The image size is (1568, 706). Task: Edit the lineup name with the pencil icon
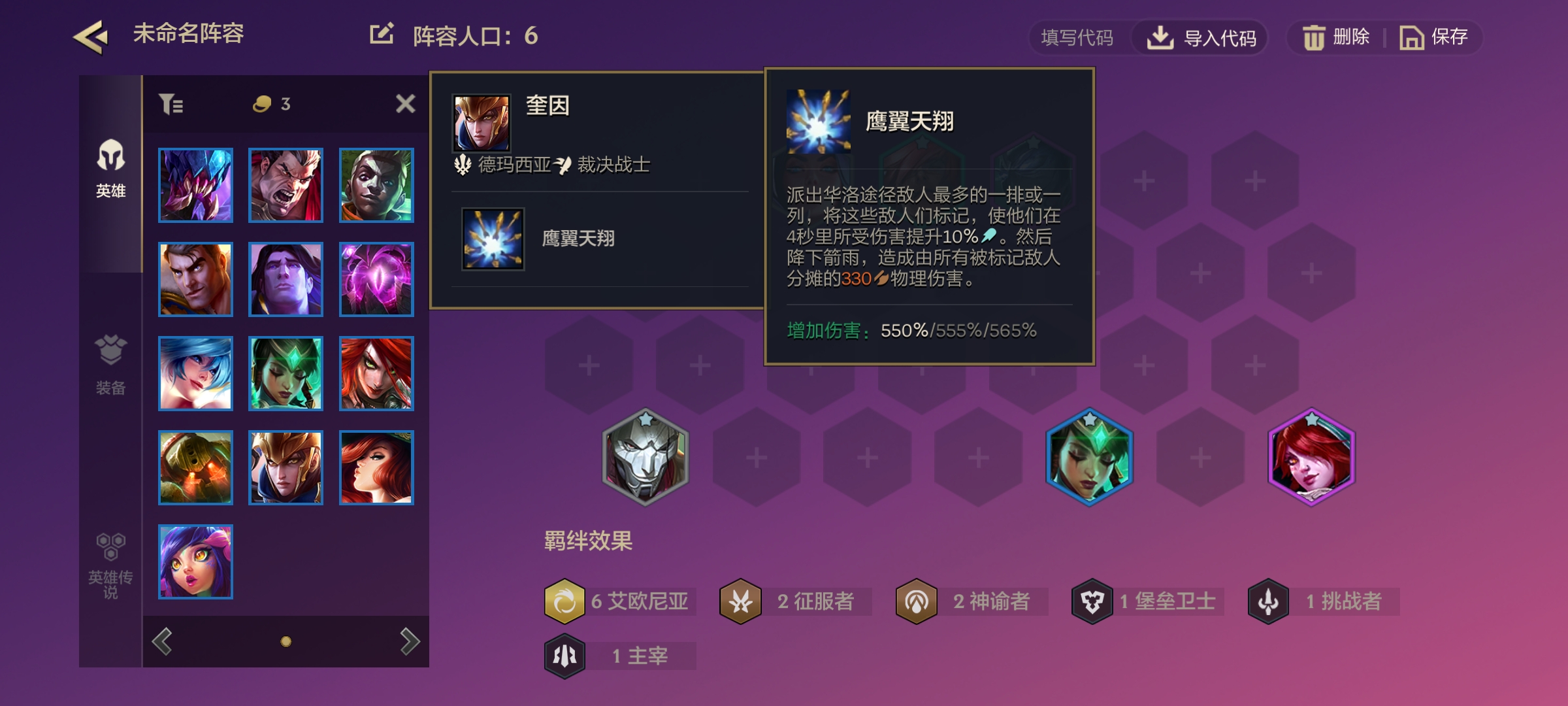(382, 34)
